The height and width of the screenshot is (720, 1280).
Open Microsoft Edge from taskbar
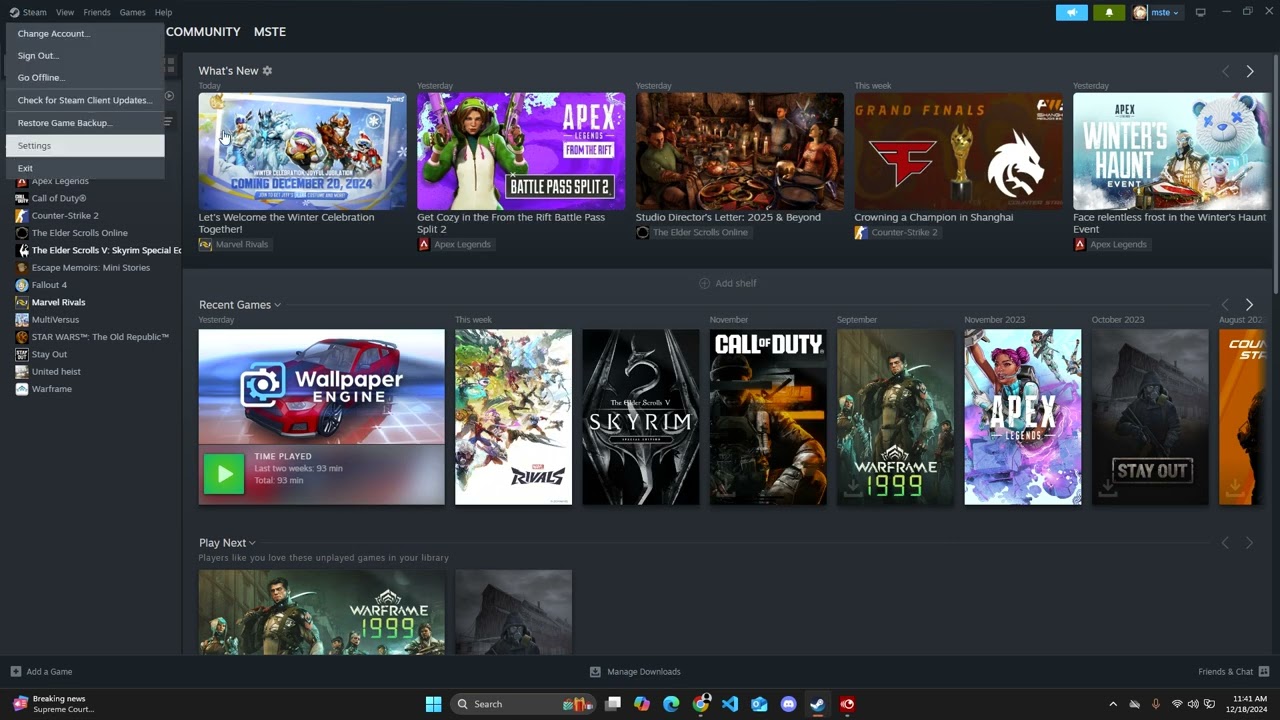pos(671,704)
